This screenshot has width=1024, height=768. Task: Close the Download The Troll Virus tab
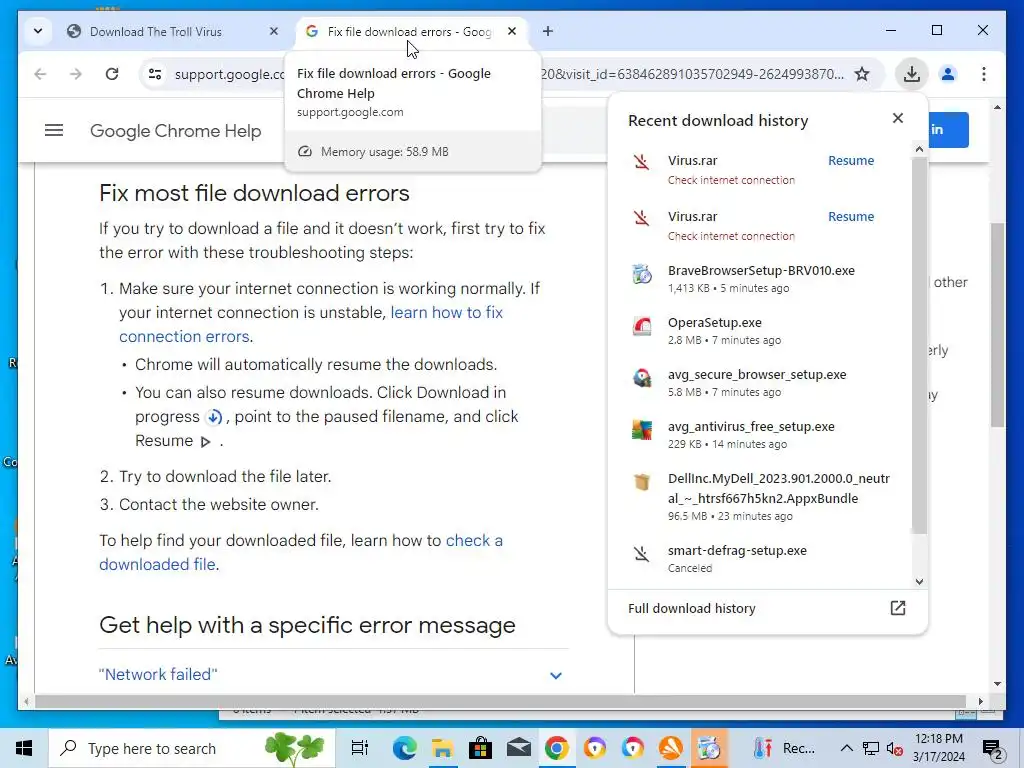[274, 31]
